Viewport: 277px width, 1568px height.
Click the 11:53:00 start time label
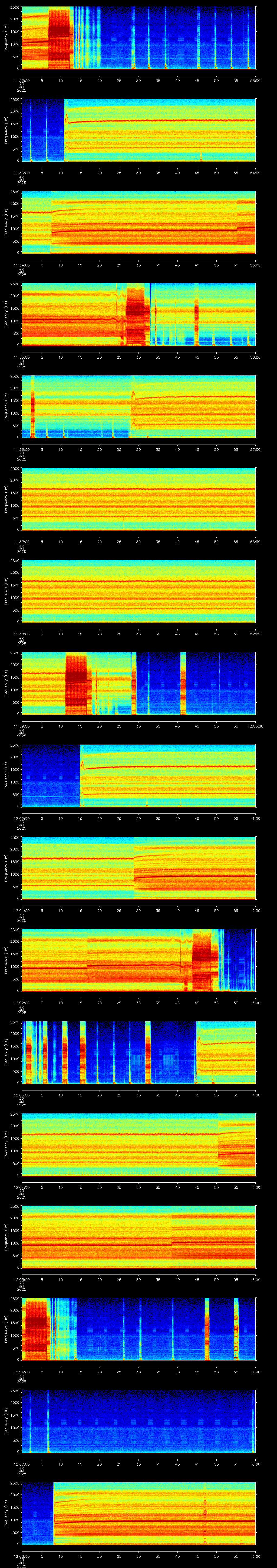tap(21, 173)
